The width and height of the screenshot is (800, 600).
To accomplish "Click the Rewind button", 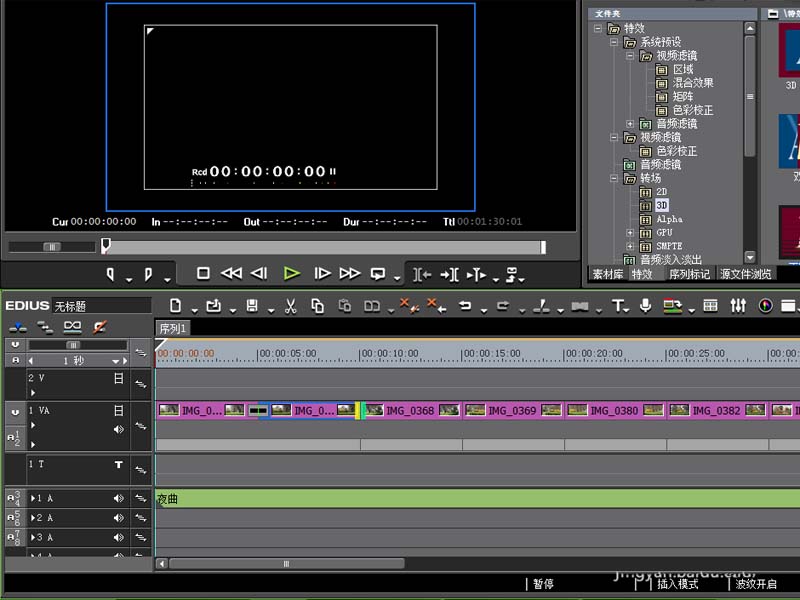I will 231,273.
